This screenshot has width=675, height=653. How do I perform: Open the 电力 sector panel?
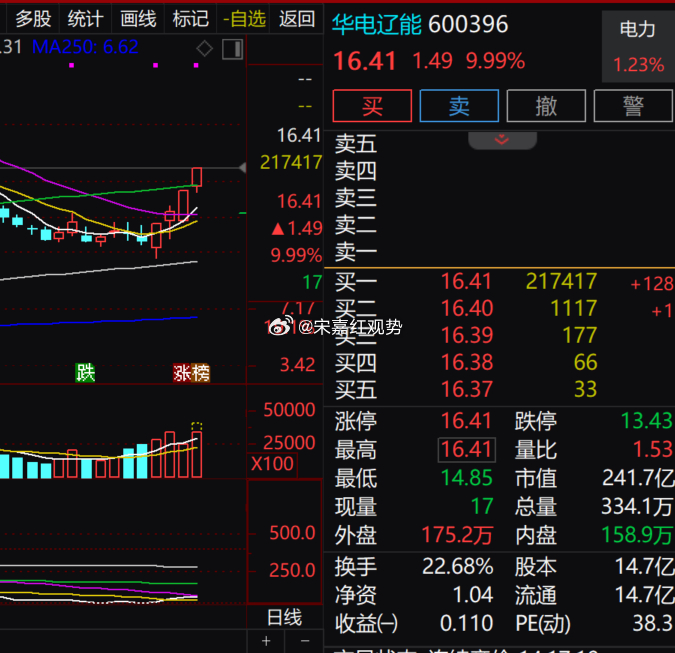pyautogui.click(x=638, y=46)
